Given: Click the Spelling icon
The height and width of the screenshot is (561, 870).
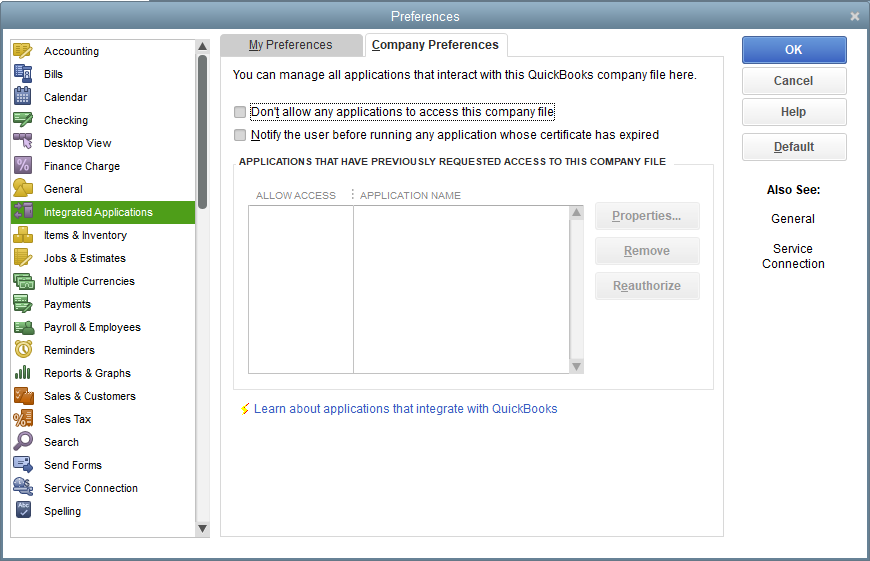Looking at the screenshot, I should click(23, 511).
